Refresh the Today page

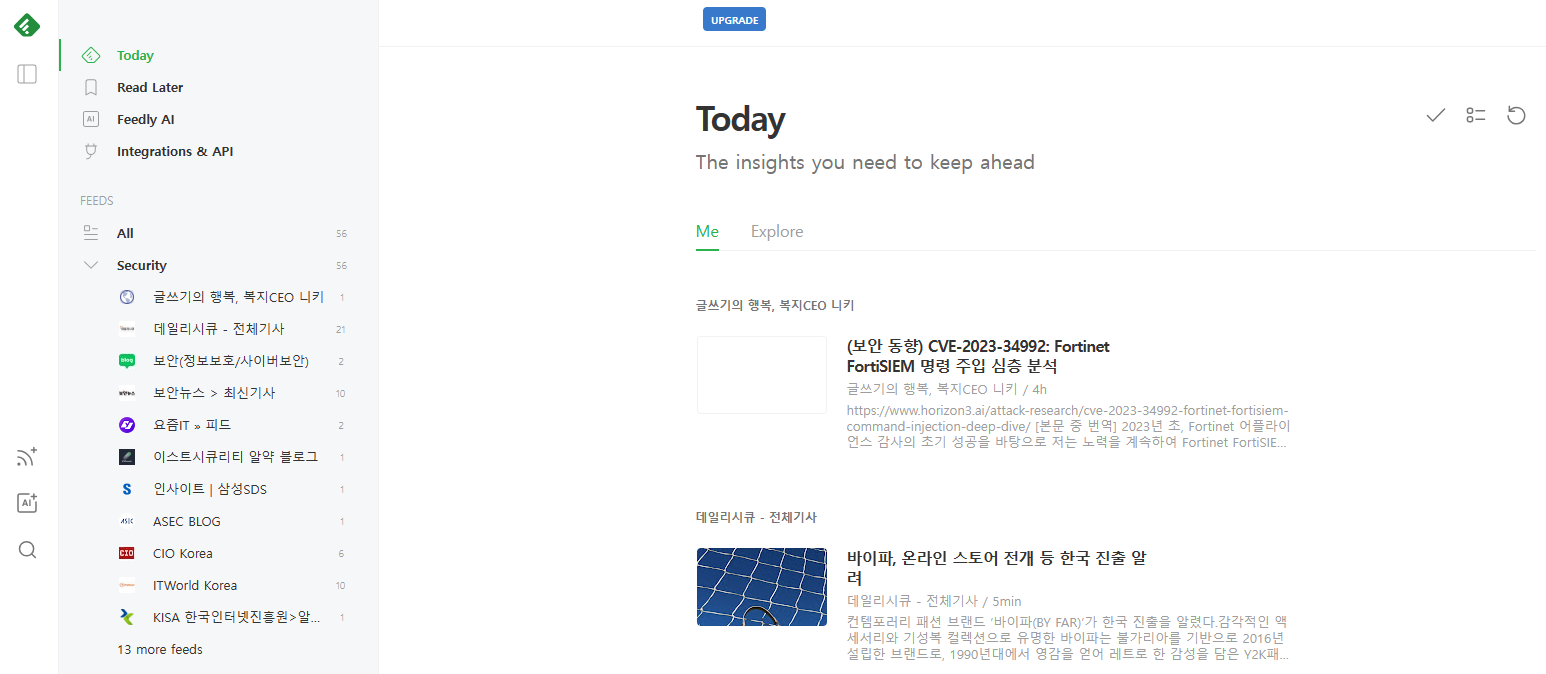coord(1516,115)
